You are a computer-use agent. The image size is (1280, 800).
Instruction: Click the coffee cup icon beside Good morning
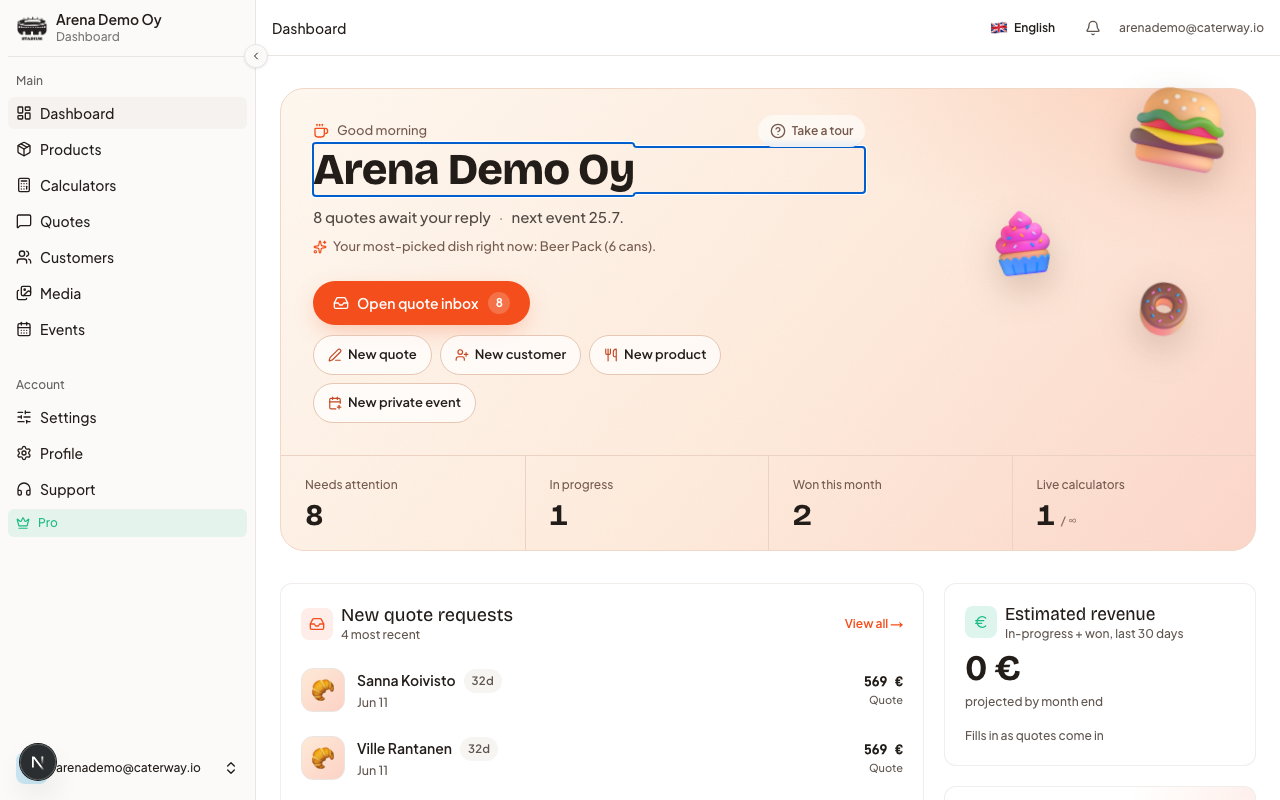point(321,131)
